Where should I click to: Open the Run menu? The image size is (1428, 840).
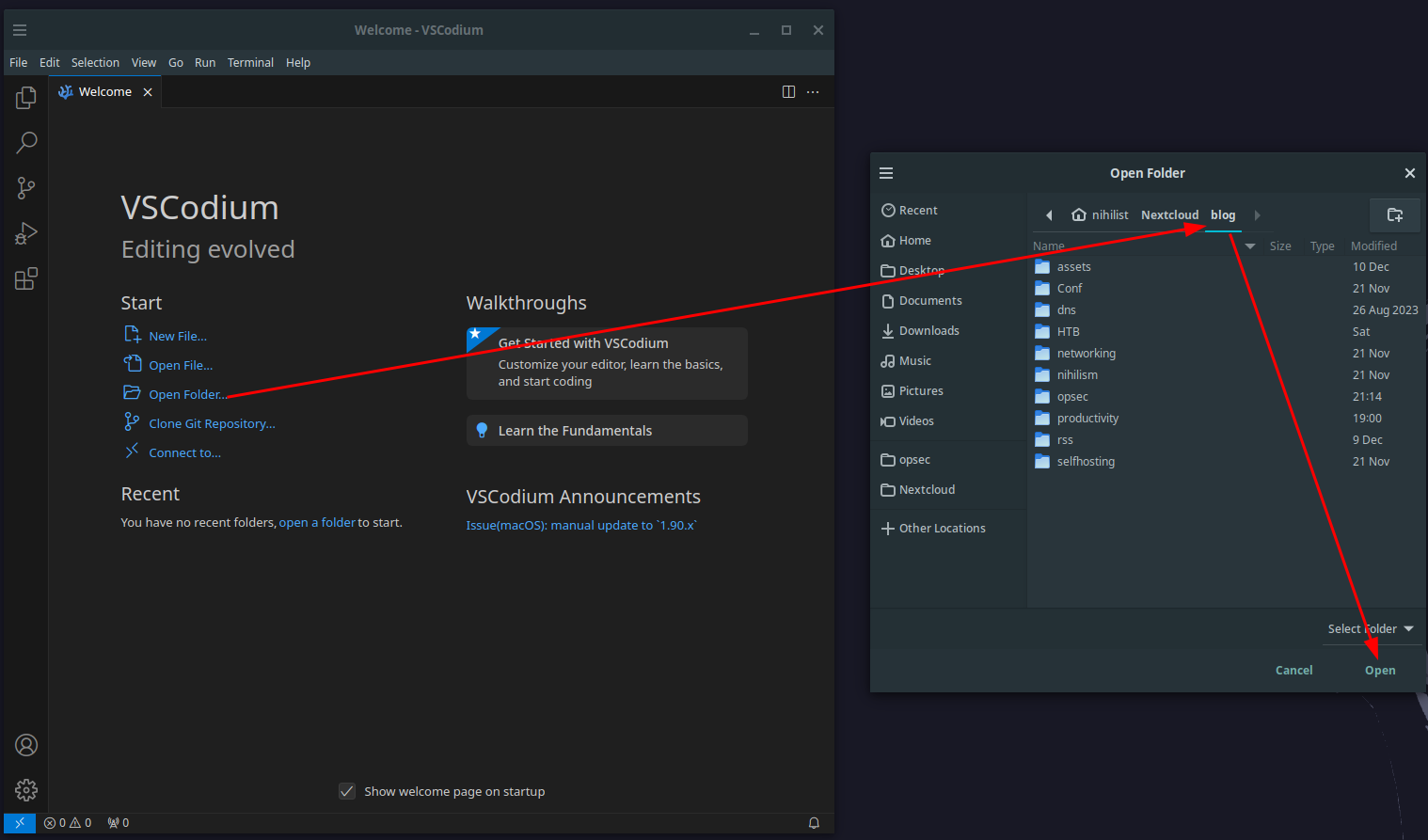point(205,63)
